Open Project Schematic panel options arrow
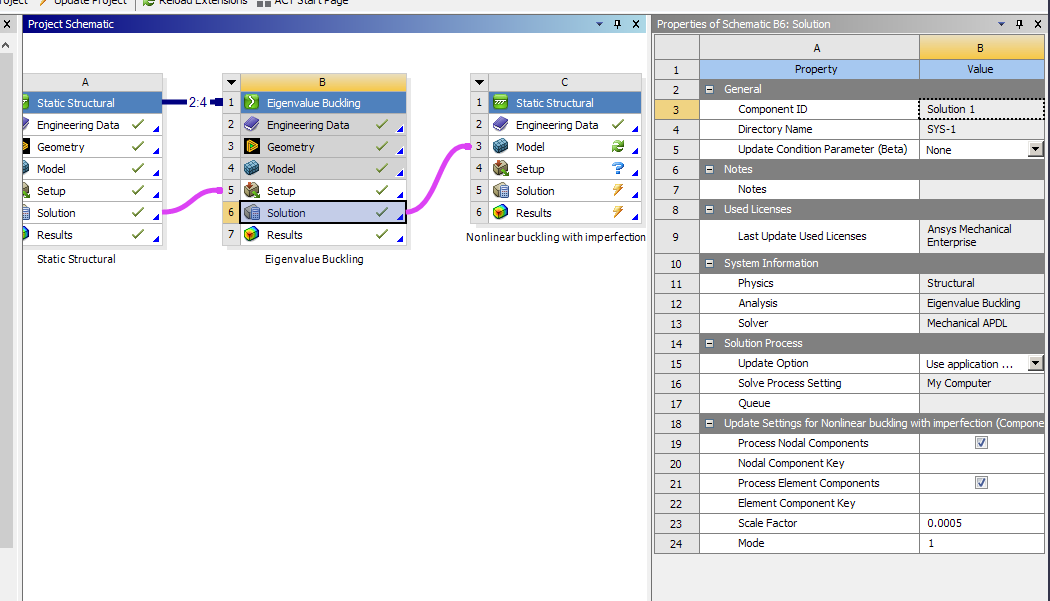1050x601 pixels. tap(599, 24)
